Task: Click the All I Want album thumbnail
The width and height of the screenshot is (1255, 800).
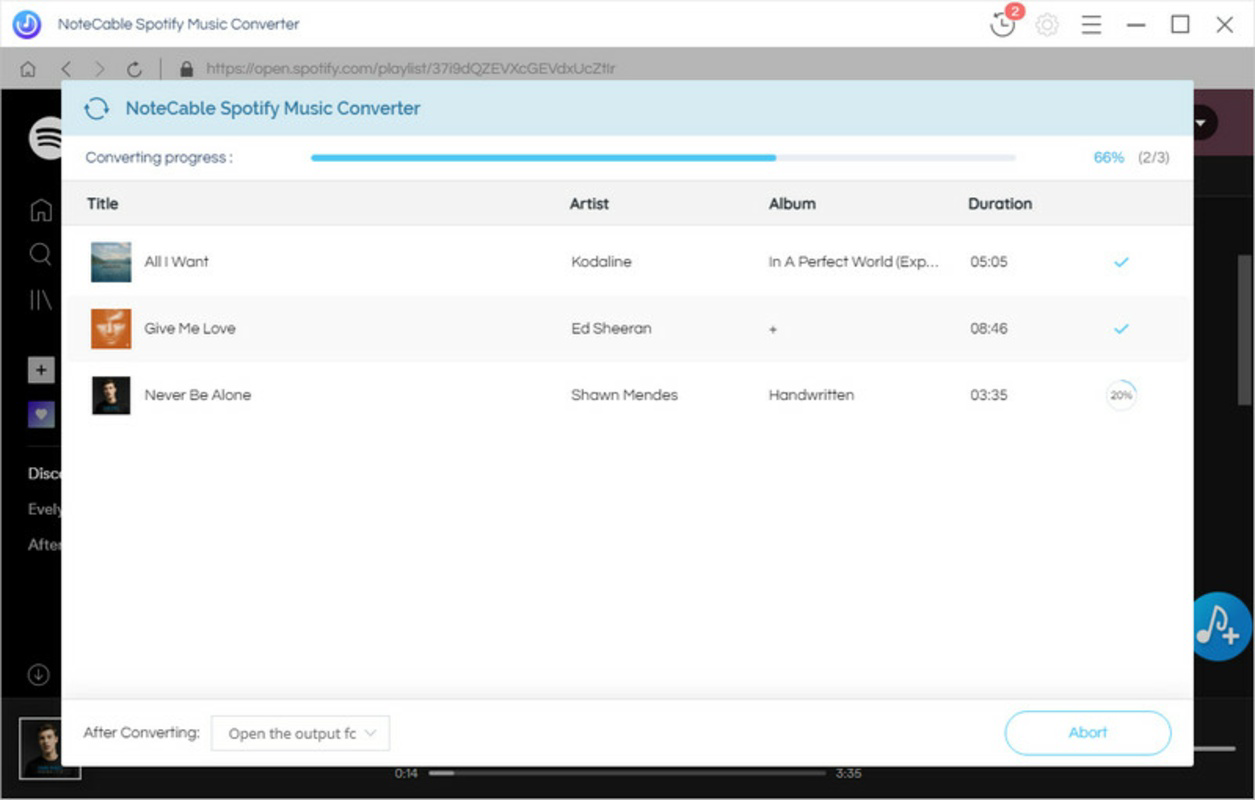Action: pyautogui.click(x=111, y=262)
